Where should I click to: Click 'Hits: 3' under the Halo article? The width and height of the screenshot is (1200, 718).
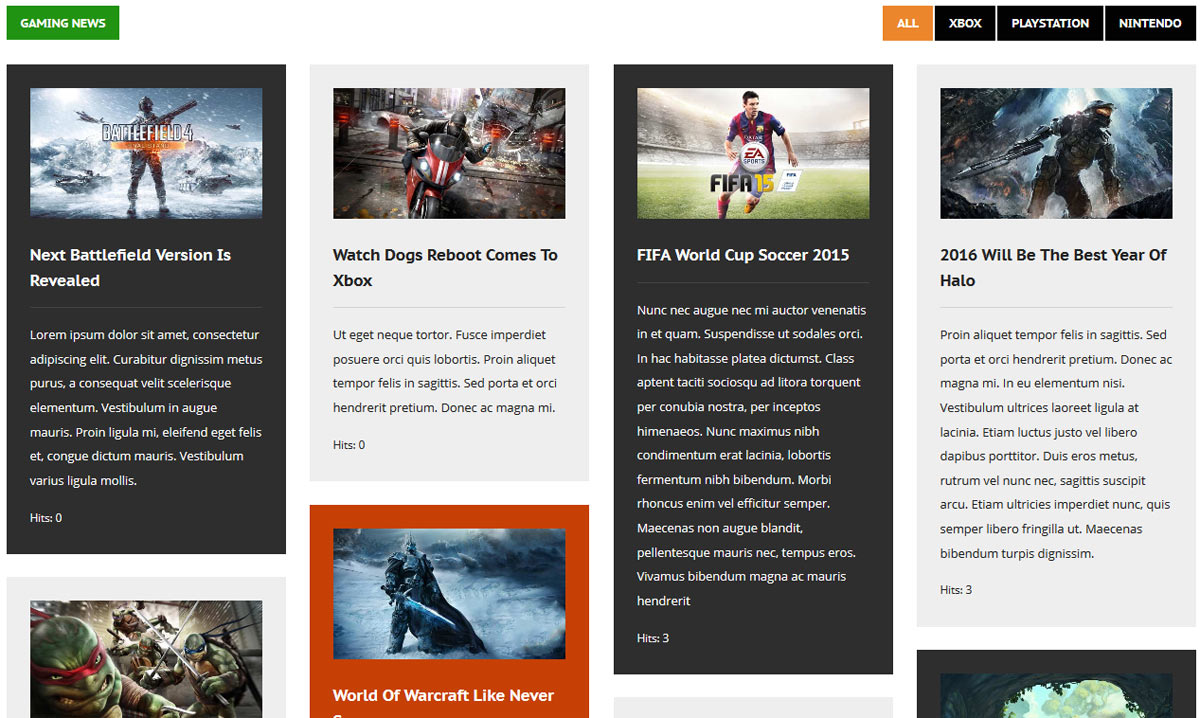coord(956,590)
